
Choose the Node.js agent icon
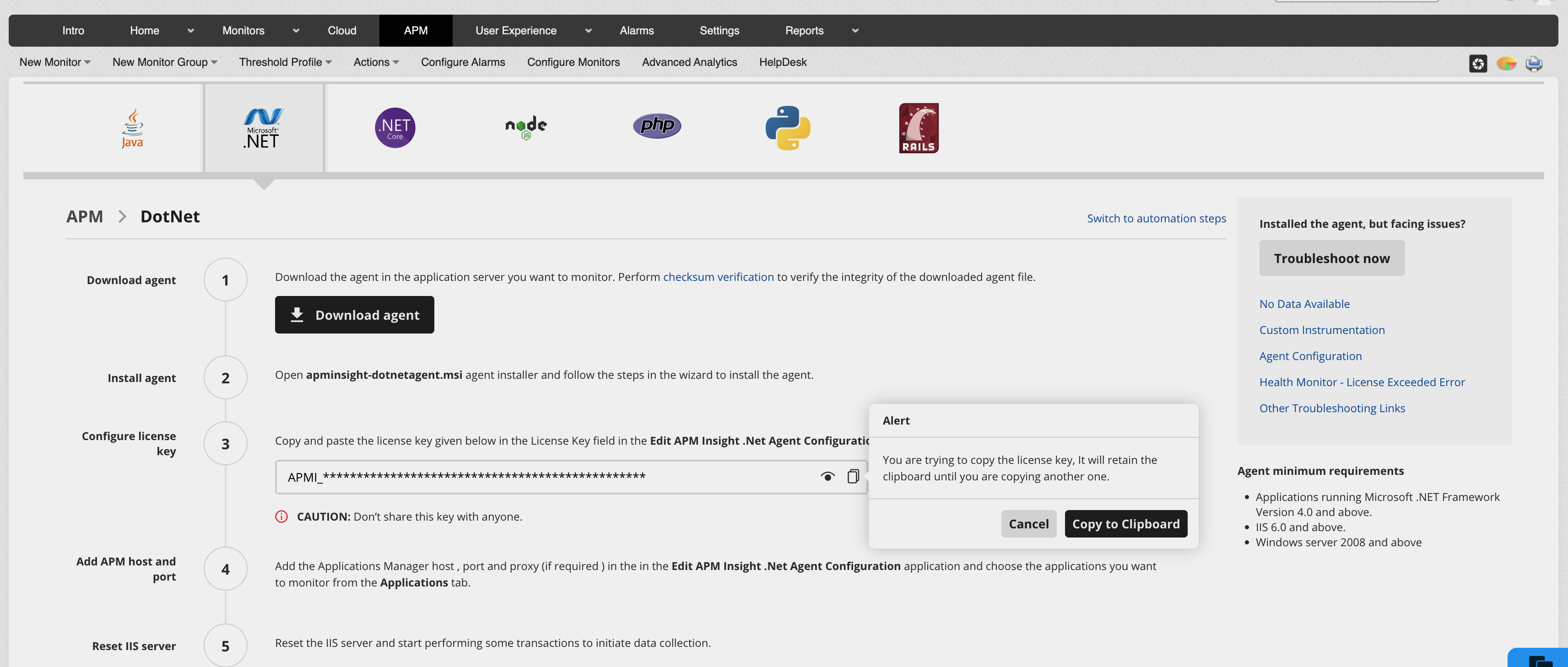click(526, 127)
